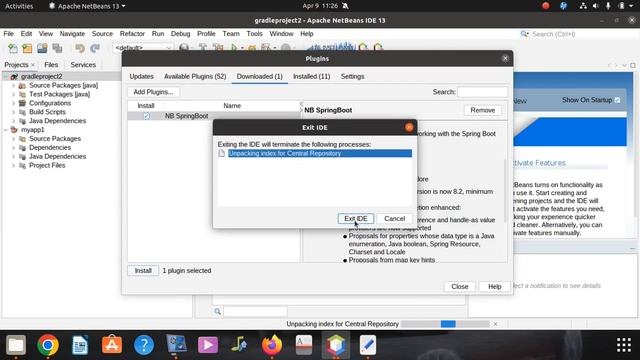Screen dimensions: 640x360
Task: Switch to the Installed (11) tab
Action: (311, 76)
